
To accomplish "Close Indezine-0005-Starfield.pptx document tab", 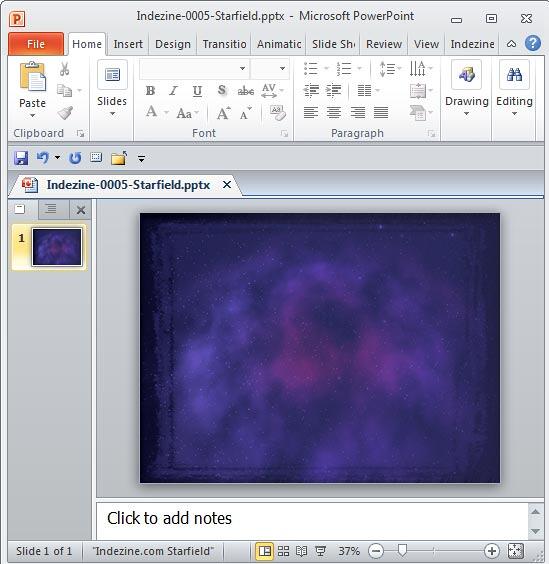I will [x=227, y=185].
